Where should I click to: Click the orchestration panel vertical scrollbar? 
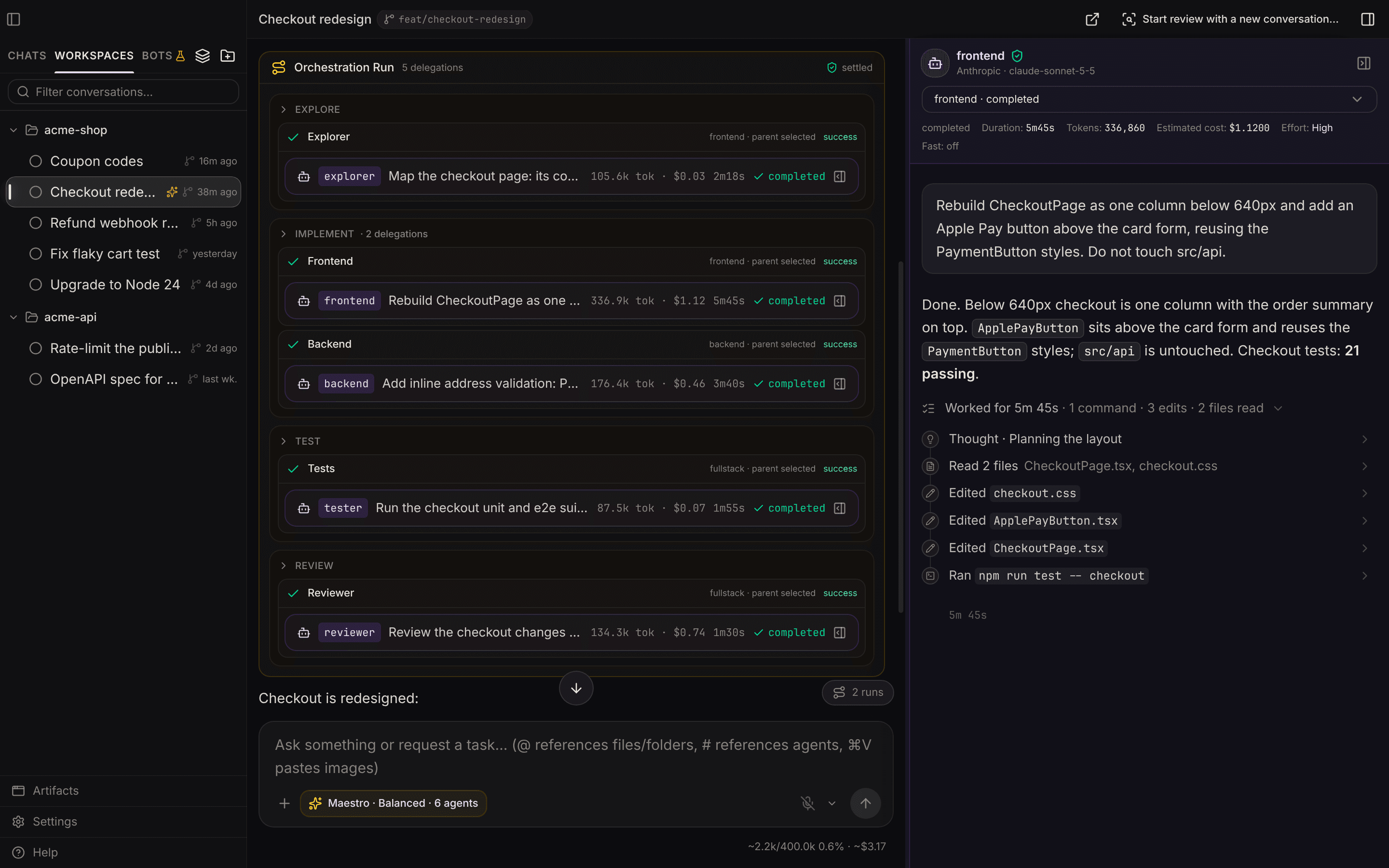(x=900, y=436)
